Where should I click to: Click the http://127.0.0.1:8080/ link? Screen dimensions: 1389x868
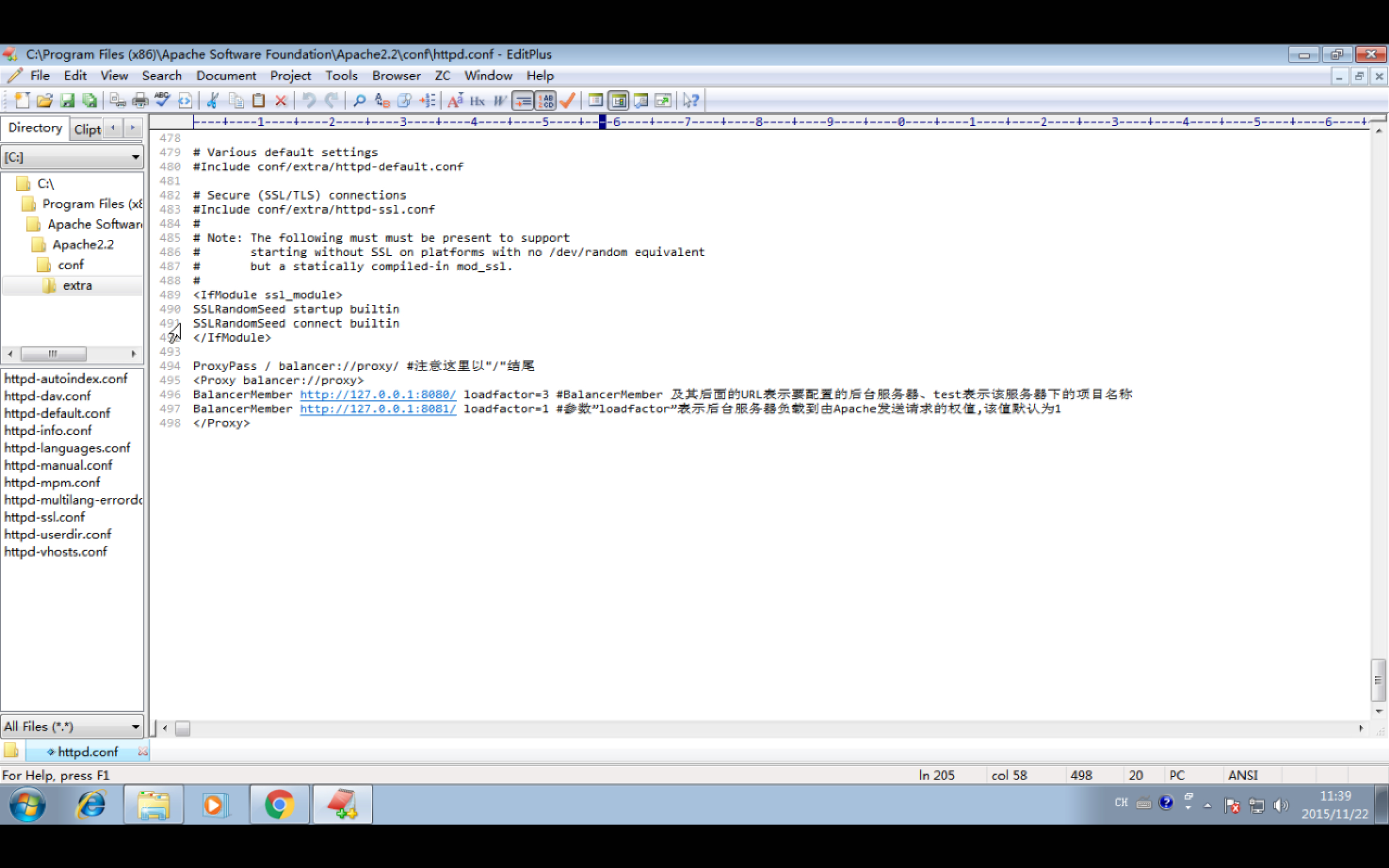tap(378, 394)
